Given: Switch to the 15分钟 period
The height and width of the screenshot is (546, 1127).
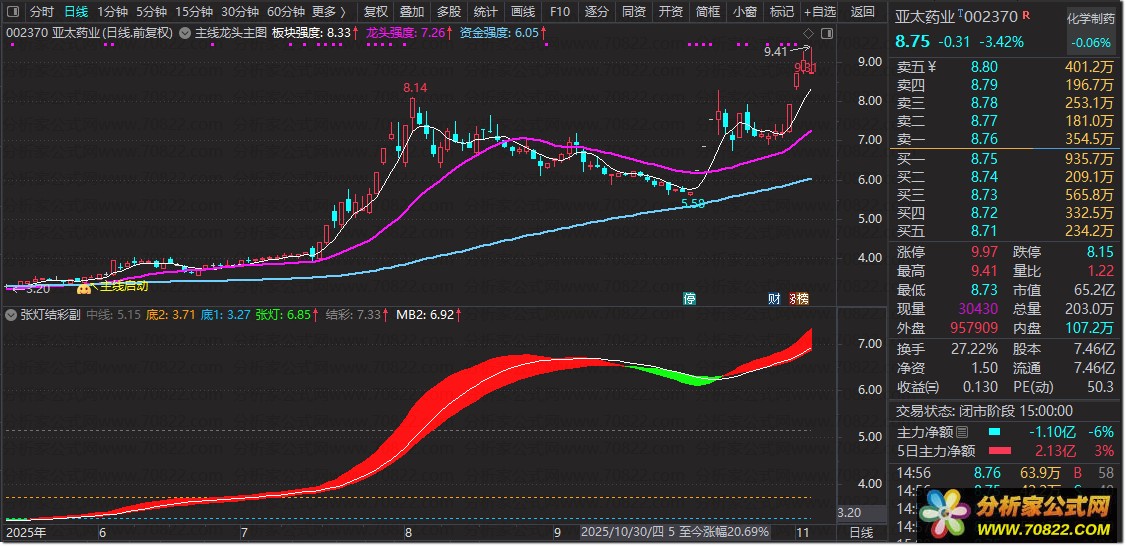Looking at the screenshot, I should tap(193, 11).
